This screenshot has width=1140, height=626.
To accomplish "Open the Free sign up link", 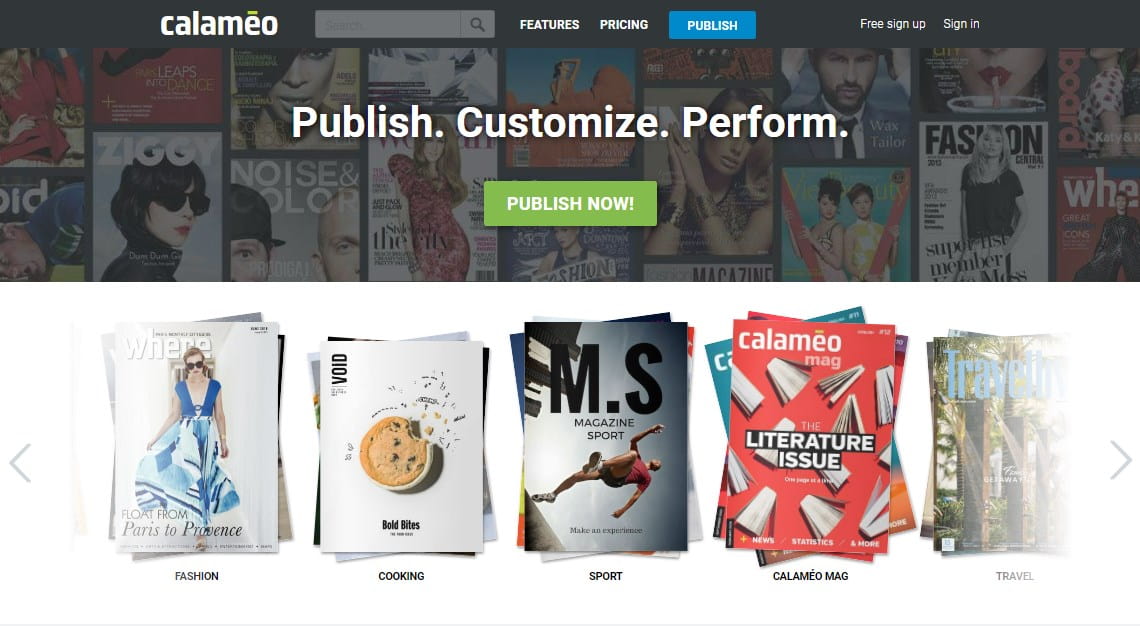I will (893, 24).
